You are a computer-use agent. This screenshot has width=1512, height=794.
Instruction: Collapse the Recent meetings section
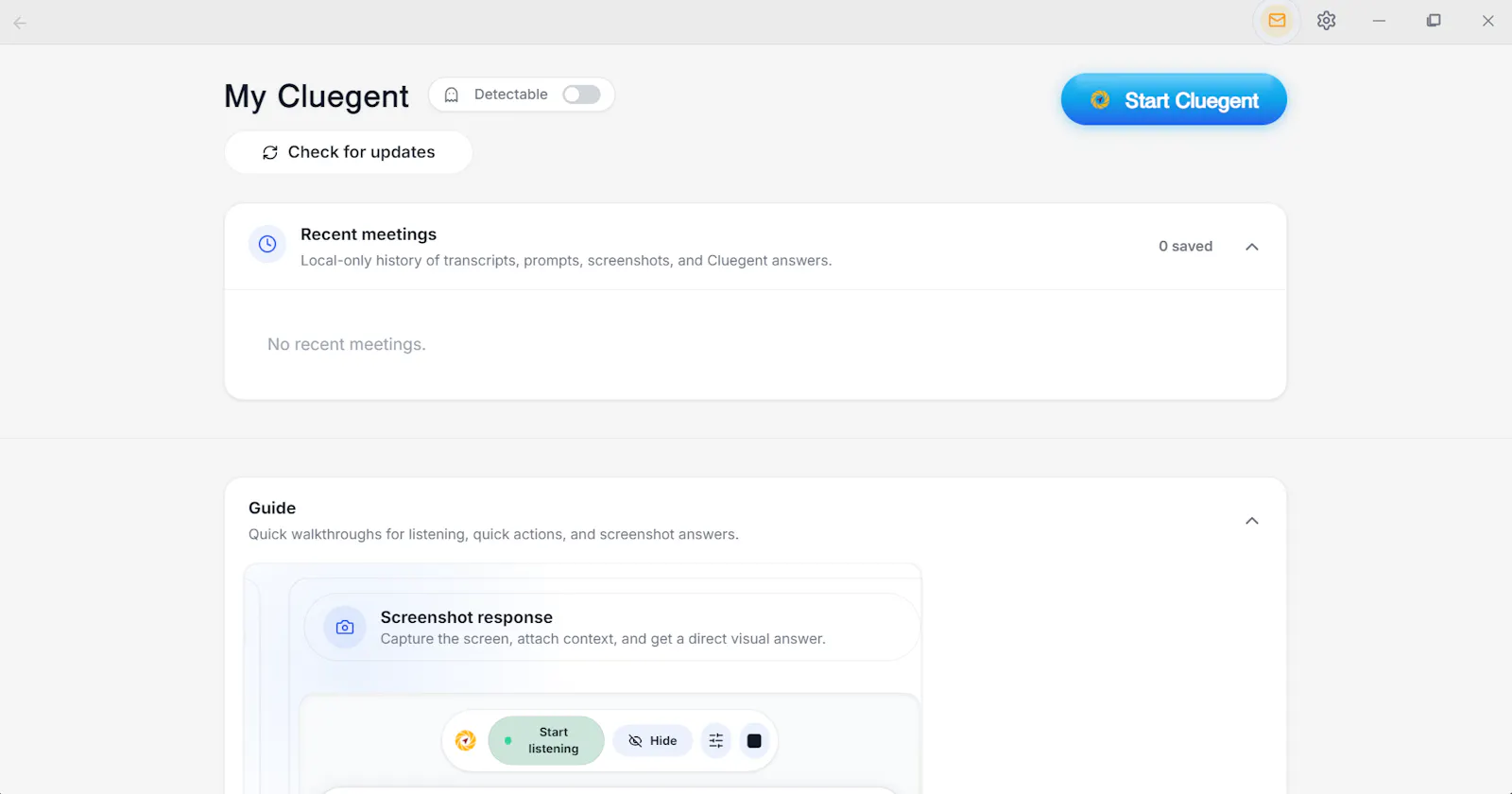click(1252, 247)
